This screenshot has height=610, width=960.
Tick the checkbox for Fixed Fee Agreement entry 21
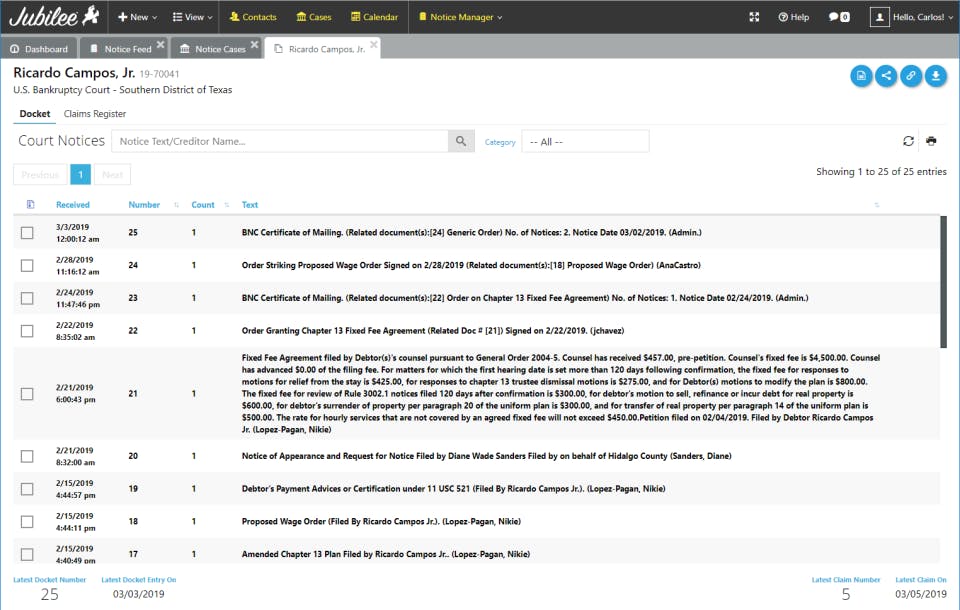pyautogui.click(x=27, y=394)
